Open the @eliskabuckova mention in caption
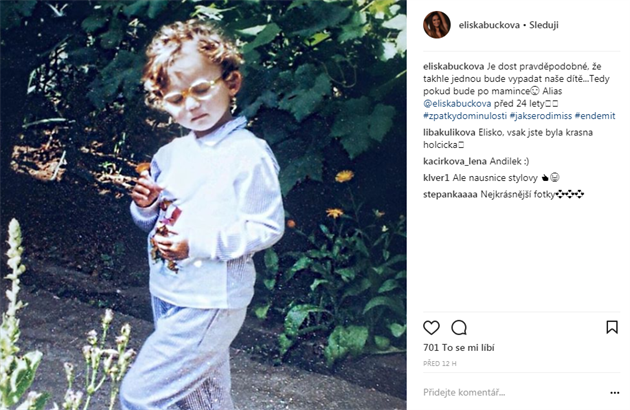Screen dimensions: 630x410 point(457,104)
